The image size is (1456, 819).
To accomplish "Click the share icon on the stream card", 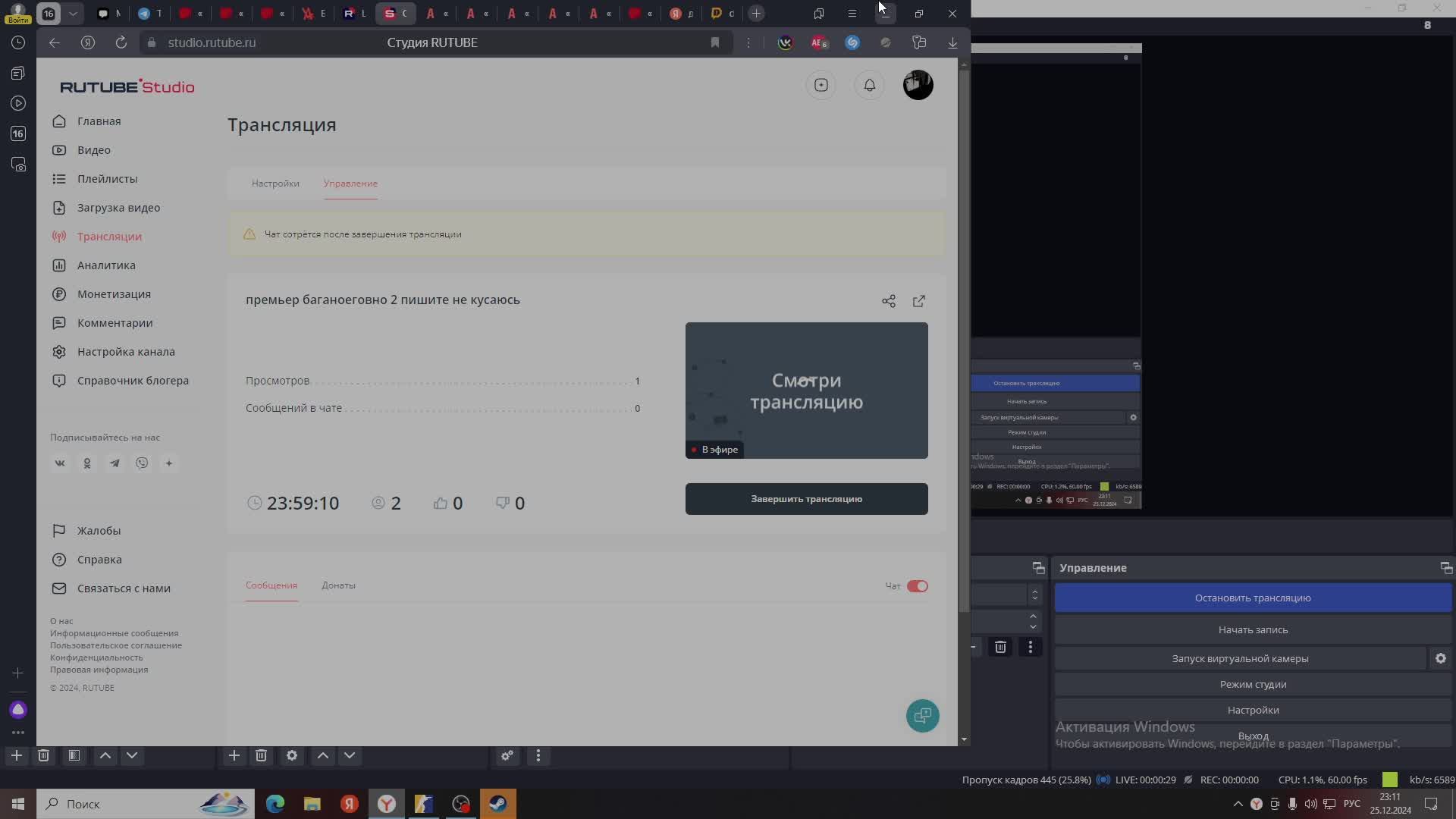I will [889, 301].
